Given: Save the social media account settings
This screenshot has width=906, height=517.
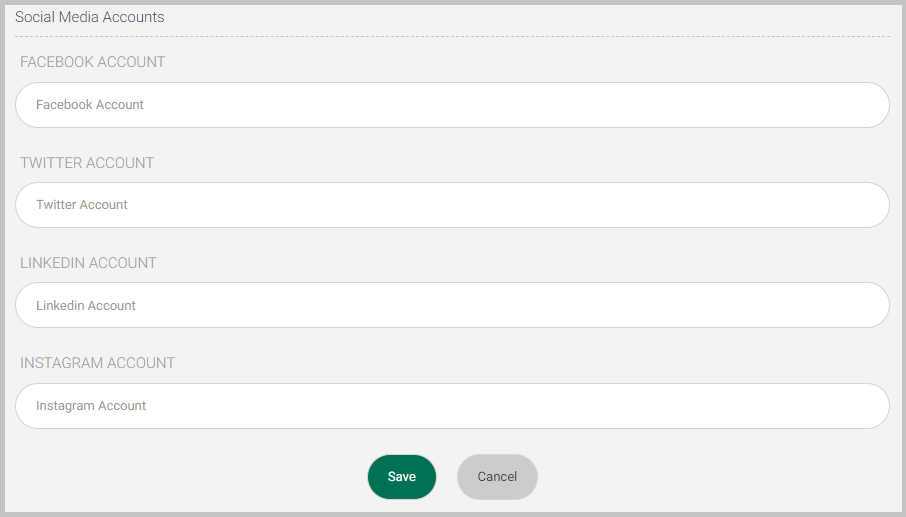Looking at the screenshot, I should tap(402, 477).
